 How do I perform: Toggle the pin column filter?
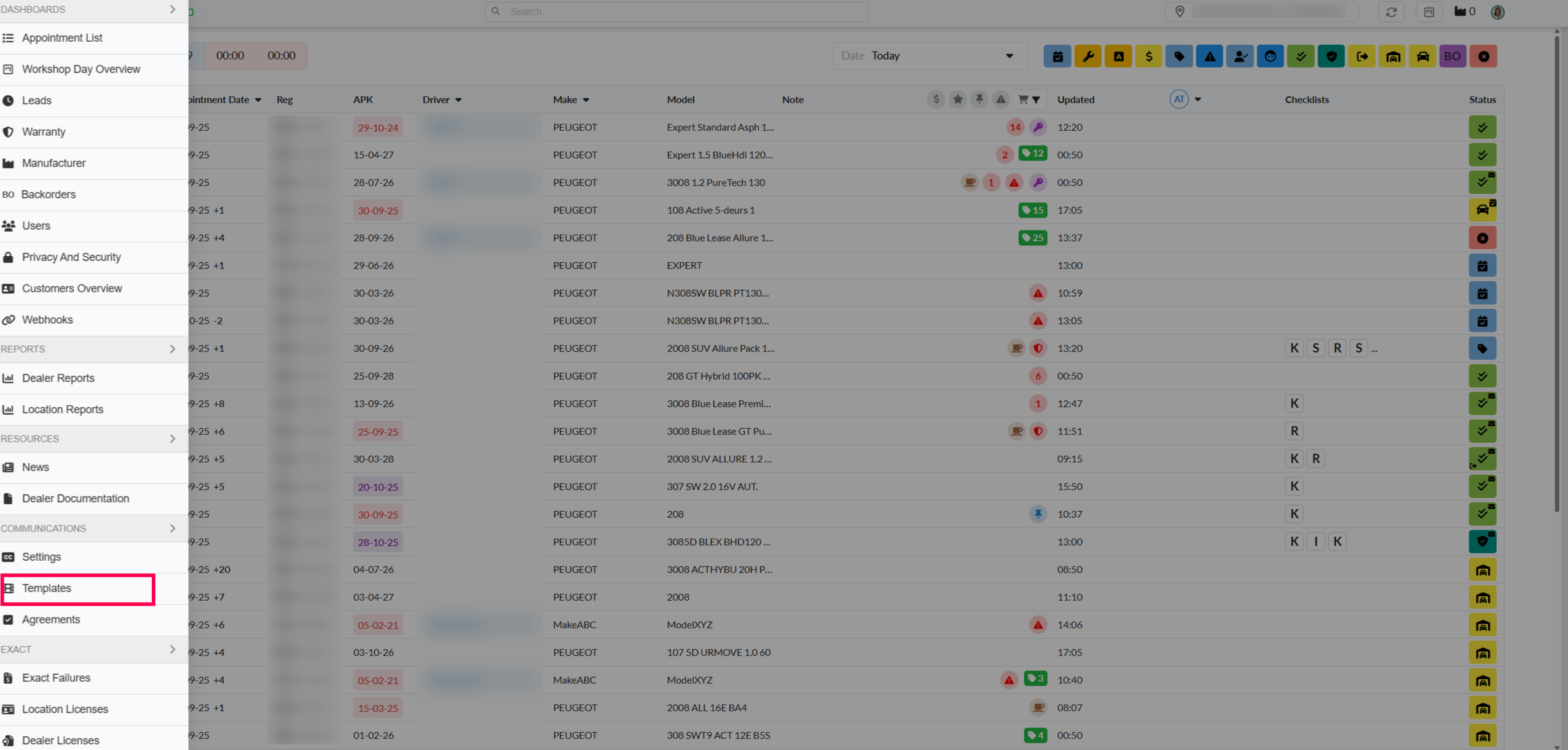coord(979,100)
